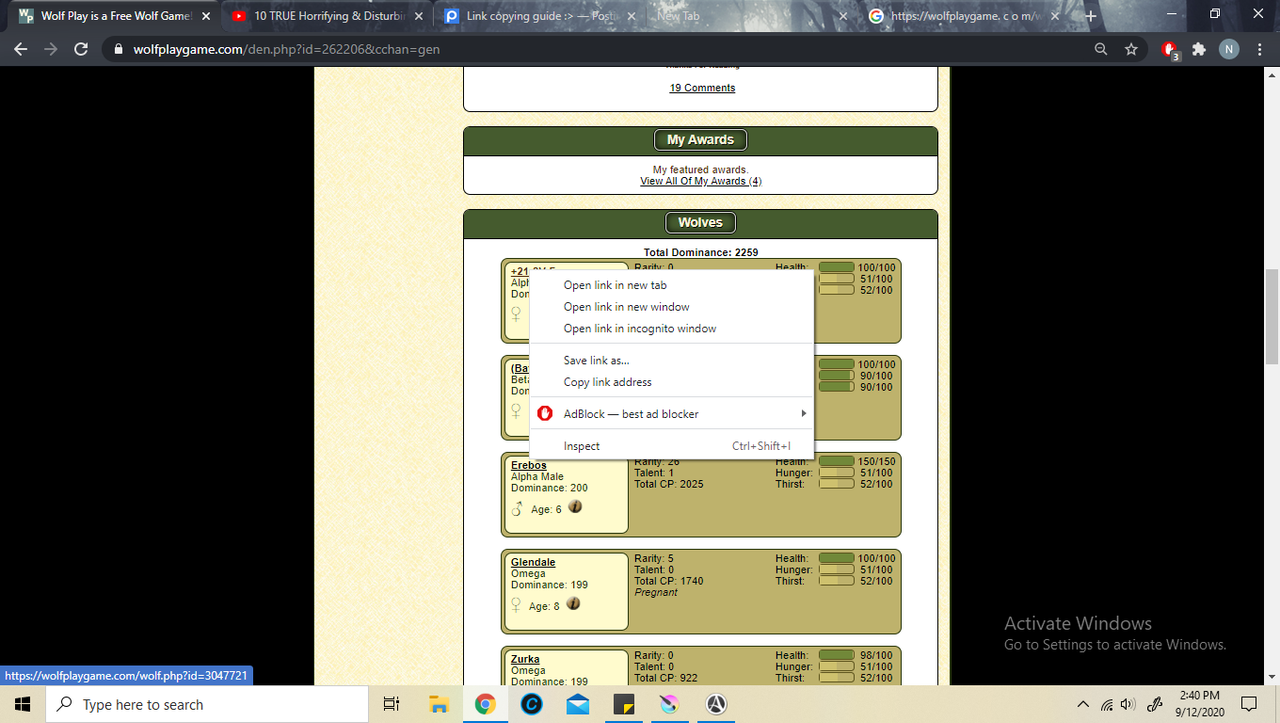Go back to the previous page

coord(21,49)
